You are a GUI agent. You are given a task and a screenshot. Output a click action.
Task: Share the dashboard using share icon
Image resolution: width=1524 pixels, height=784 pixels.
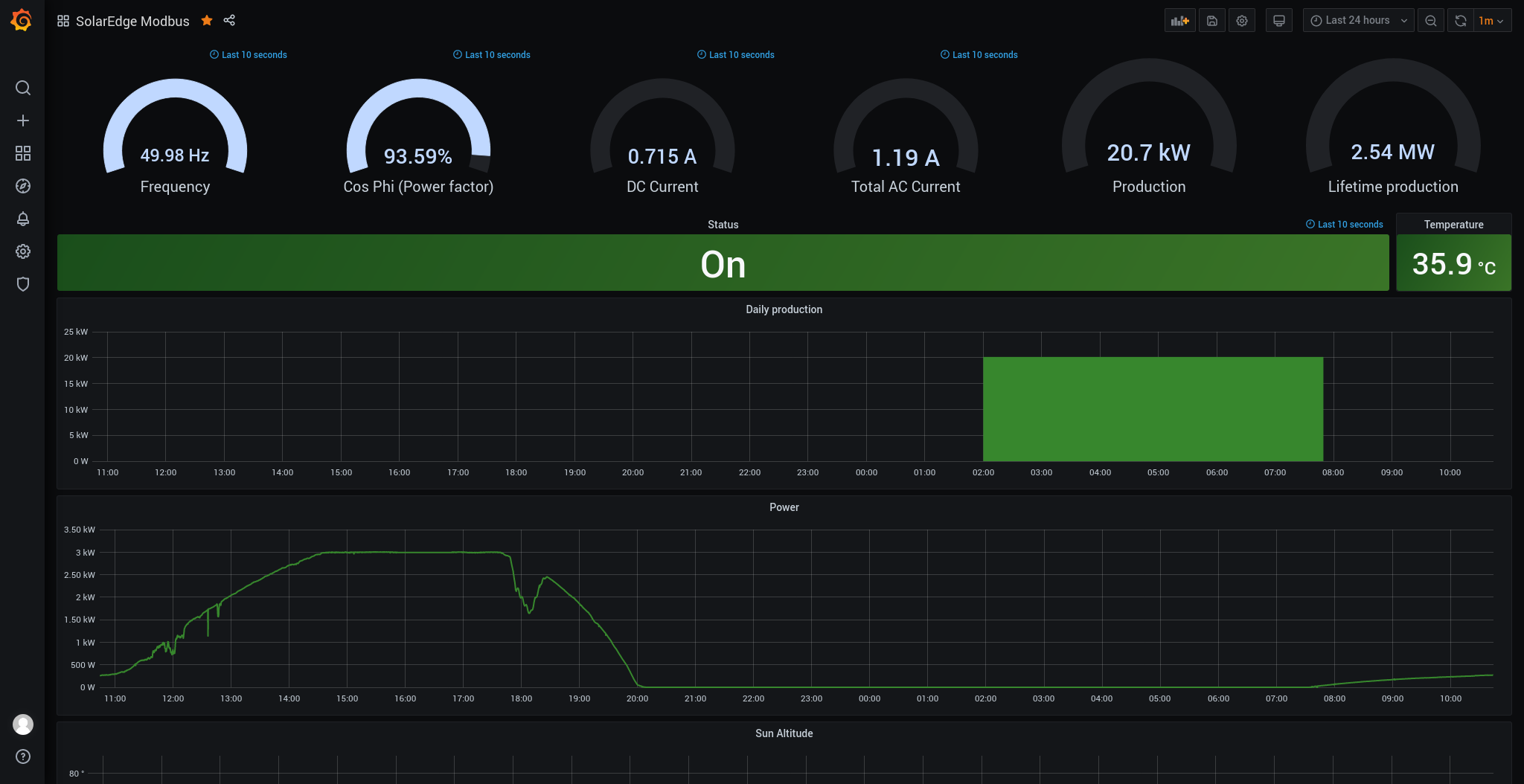coord(229,20)
